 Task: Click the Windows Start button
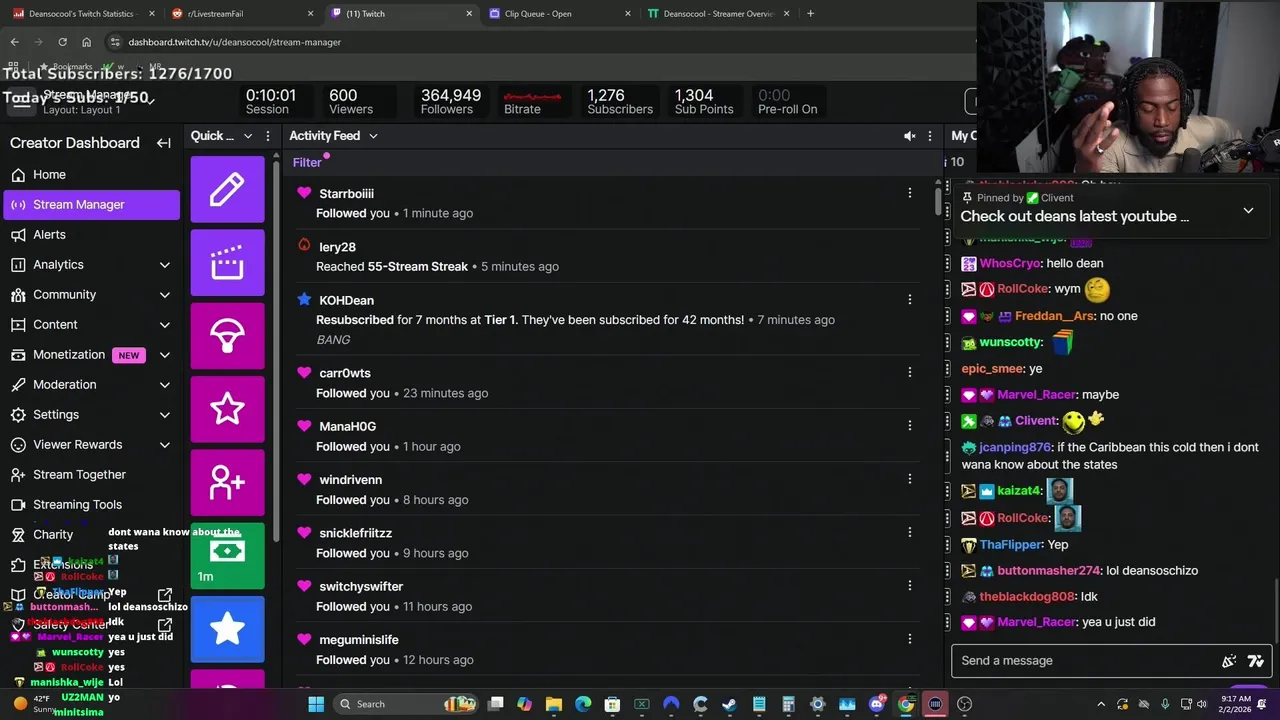point(316,704)
